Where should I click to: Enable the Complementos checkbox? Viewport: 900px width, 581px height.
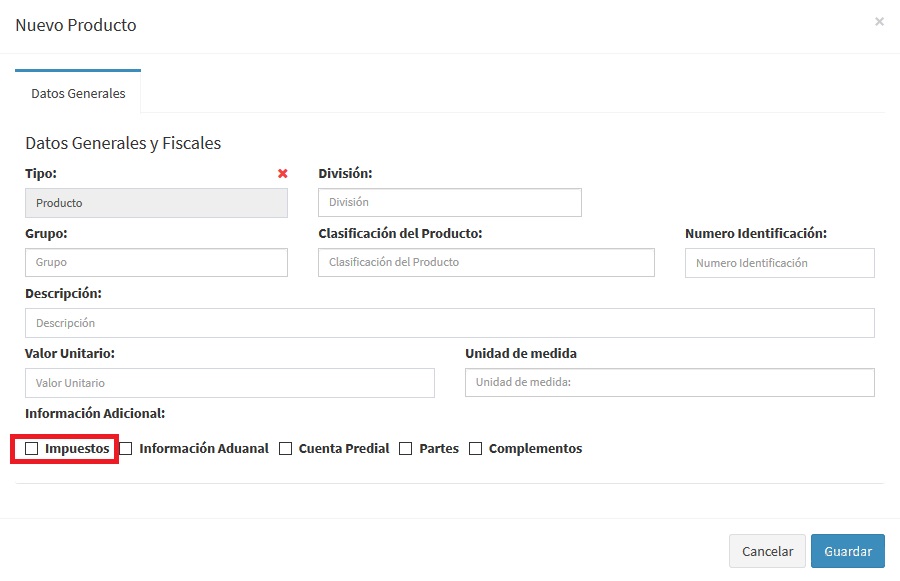tap(476, 449)
